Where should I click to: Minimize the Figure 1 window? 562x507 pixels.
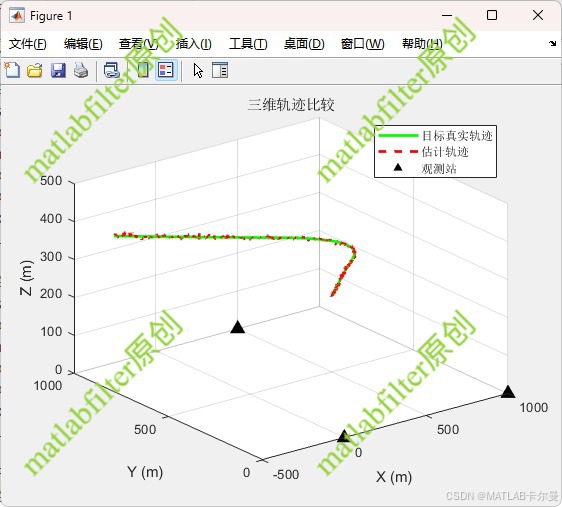(x=447, y=15)
